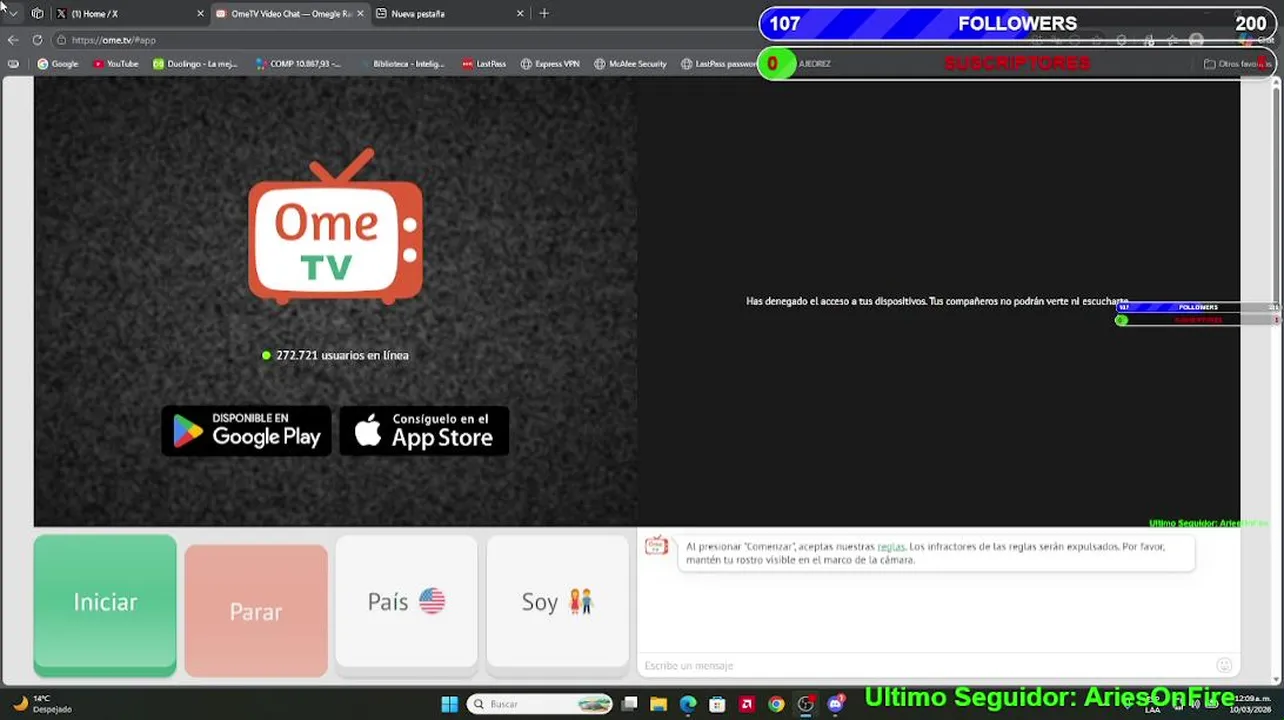Open the AMD software taskbar icon

(746, 704)
